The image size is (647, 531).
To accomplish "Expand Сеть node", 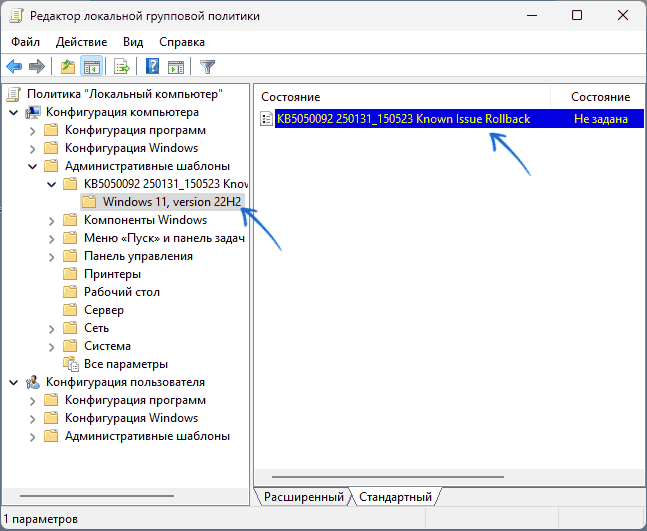I will (52, 329).
